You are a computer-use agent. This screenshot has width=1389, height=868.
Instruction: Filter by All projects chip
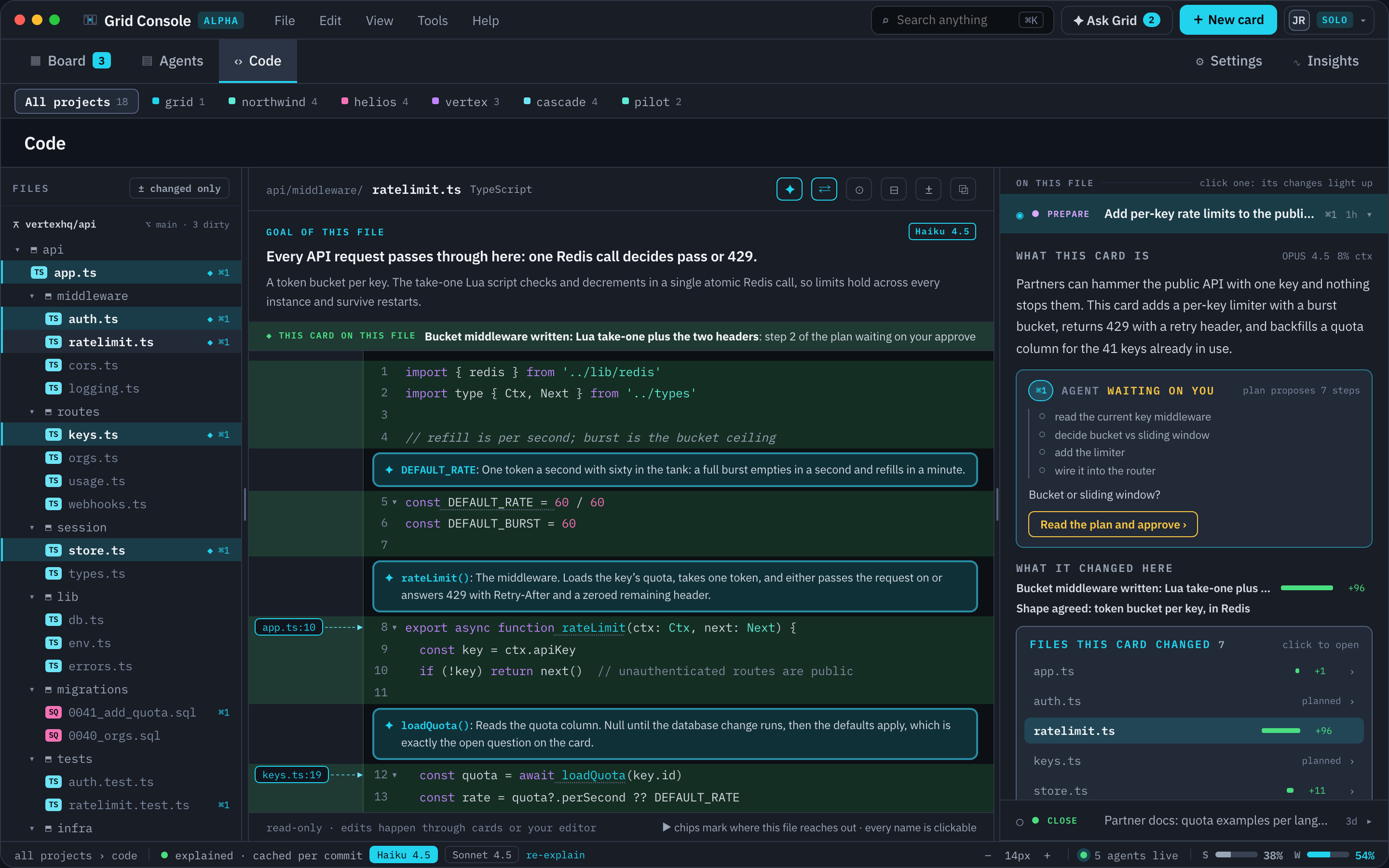point(76,102)
